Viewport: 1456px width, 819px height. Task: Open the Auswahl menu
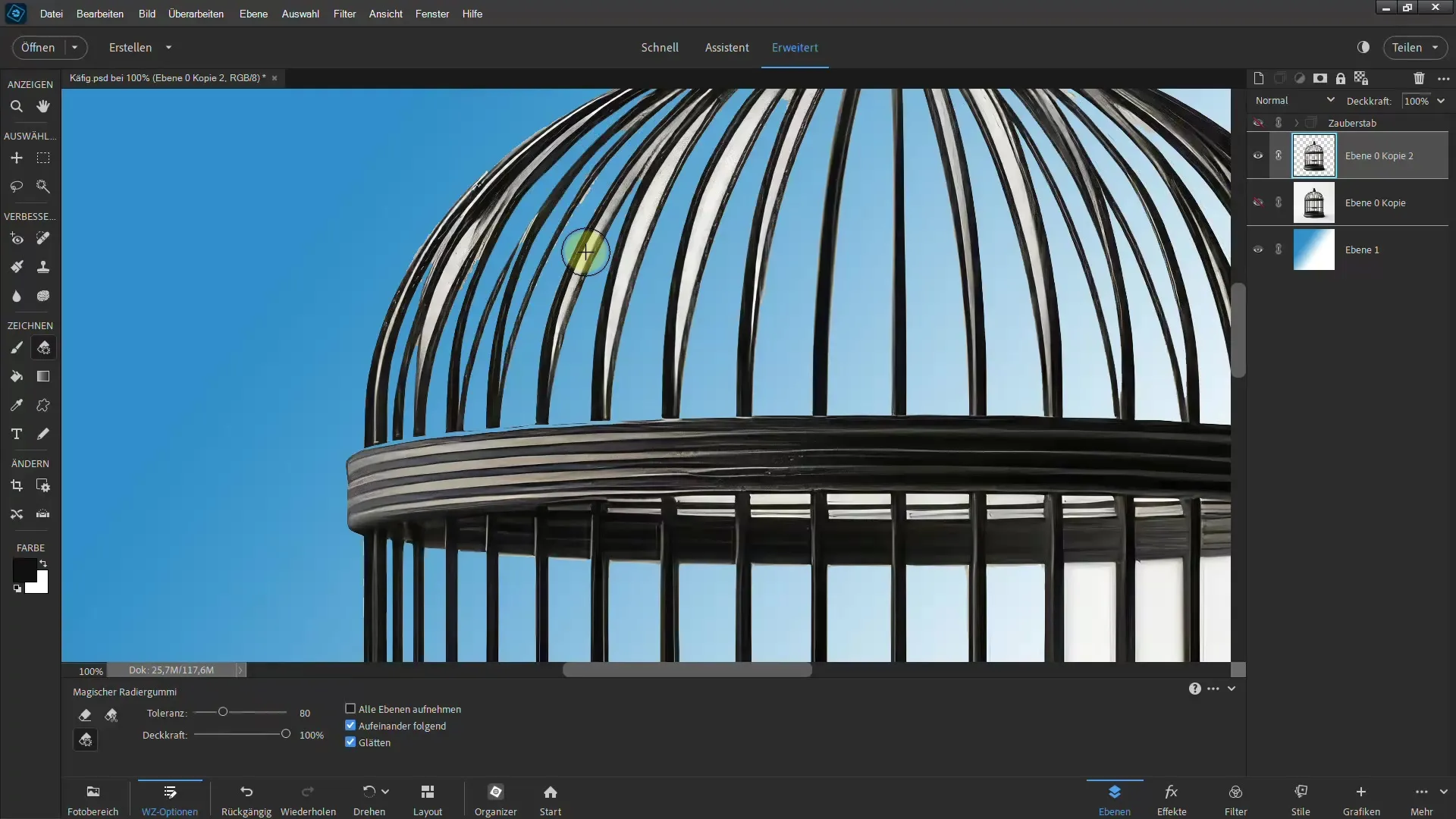(300, 14)
